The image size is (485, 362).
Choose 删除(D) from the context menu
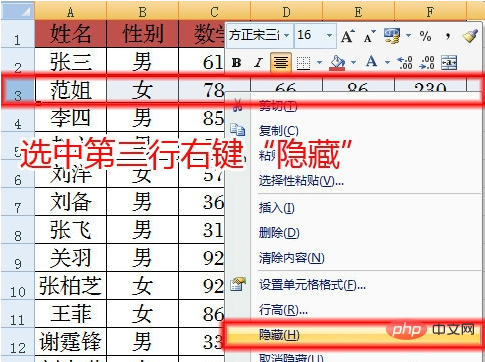(x=279, y=233)
